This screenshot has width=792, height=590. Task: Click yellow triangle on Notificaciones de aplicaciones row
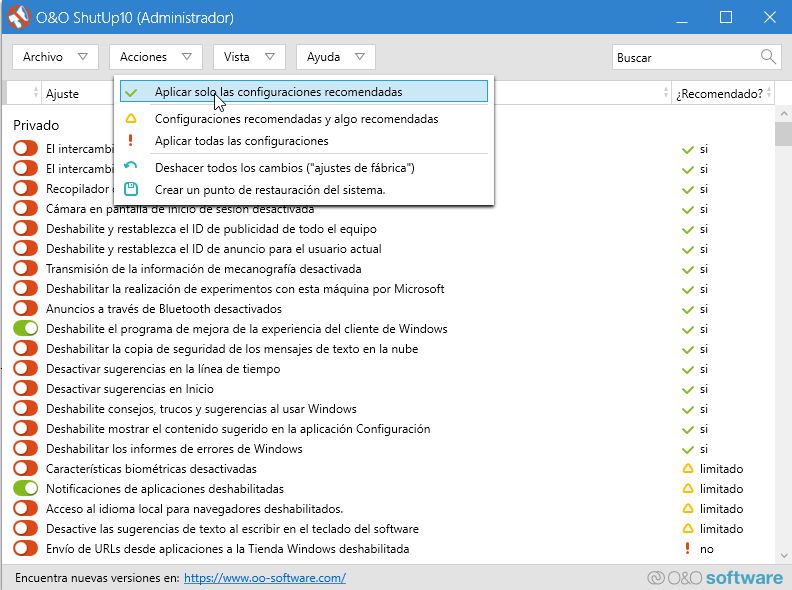[x=687, y=488]
